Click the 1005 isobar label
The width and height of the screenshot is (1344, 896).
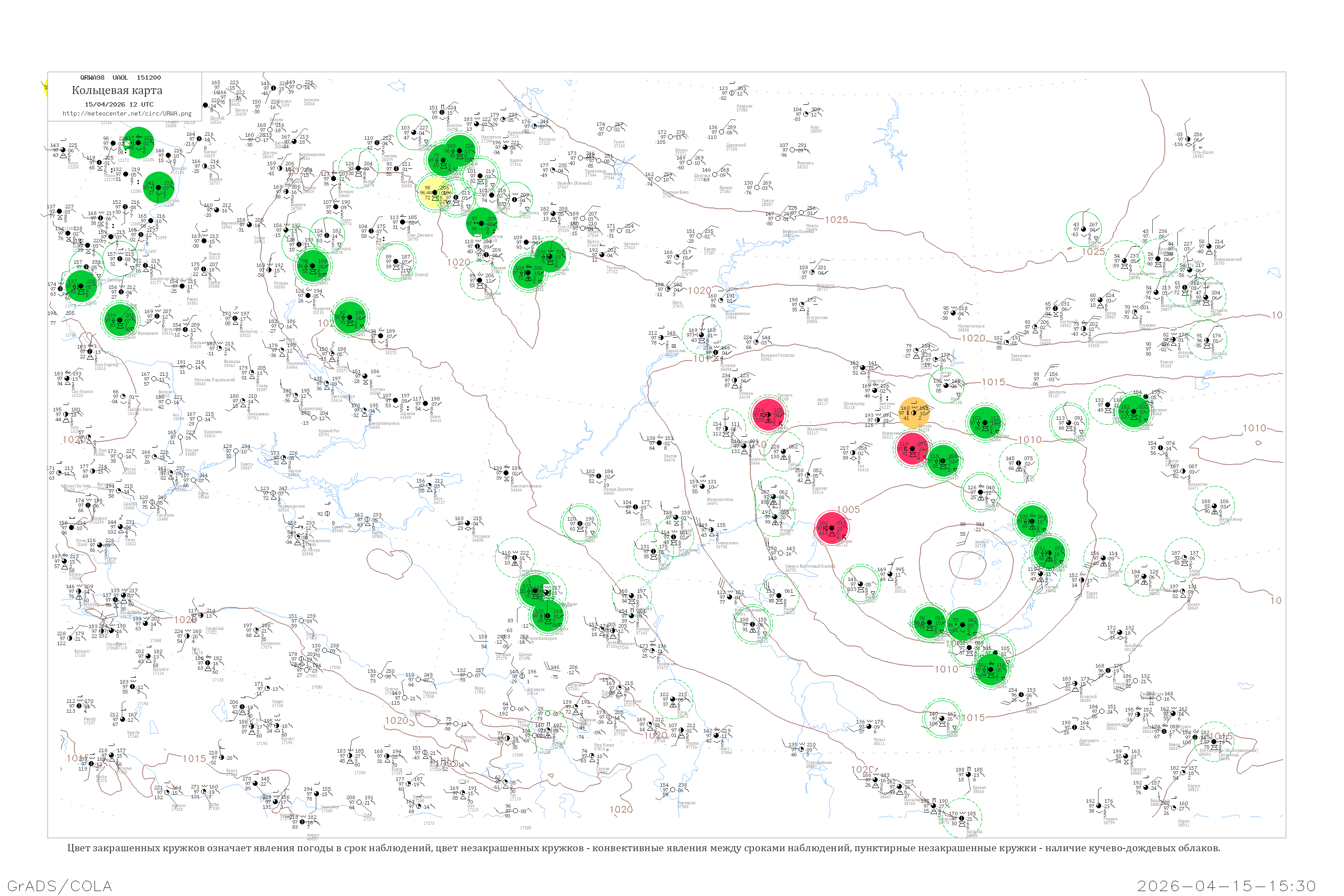coord(848,510)
